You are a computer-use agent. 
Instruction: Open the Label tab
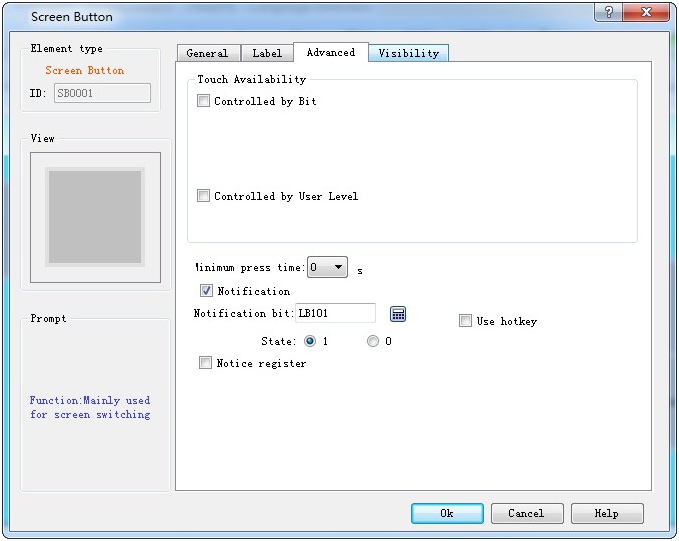(x=267, y=53)
